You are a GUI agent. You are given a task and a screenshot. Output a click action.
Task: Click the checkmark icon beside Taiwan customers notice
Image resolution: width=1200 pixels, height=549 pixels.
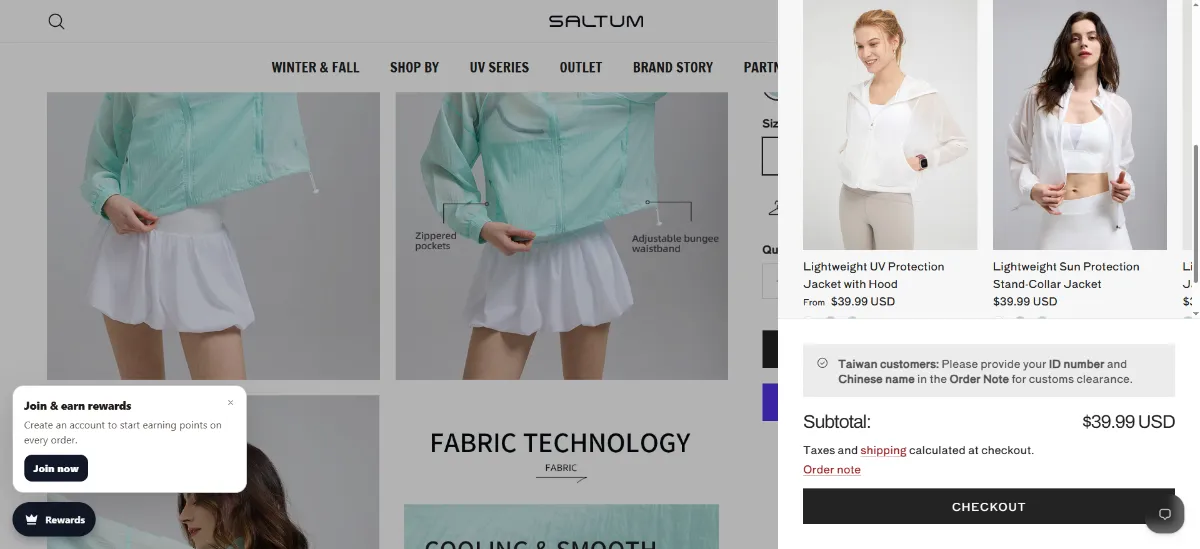[822, 364]
